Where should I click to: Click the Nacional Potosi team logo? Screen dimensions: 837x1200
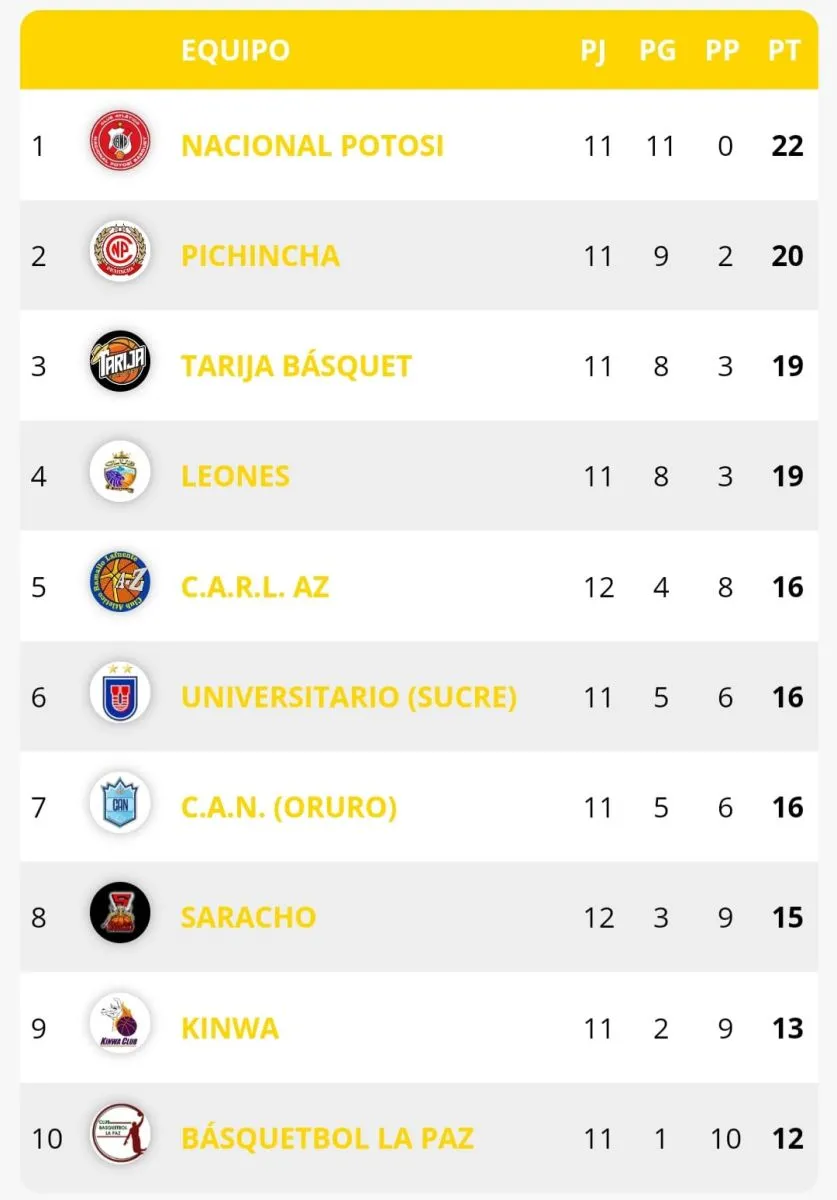click(120, 146)
